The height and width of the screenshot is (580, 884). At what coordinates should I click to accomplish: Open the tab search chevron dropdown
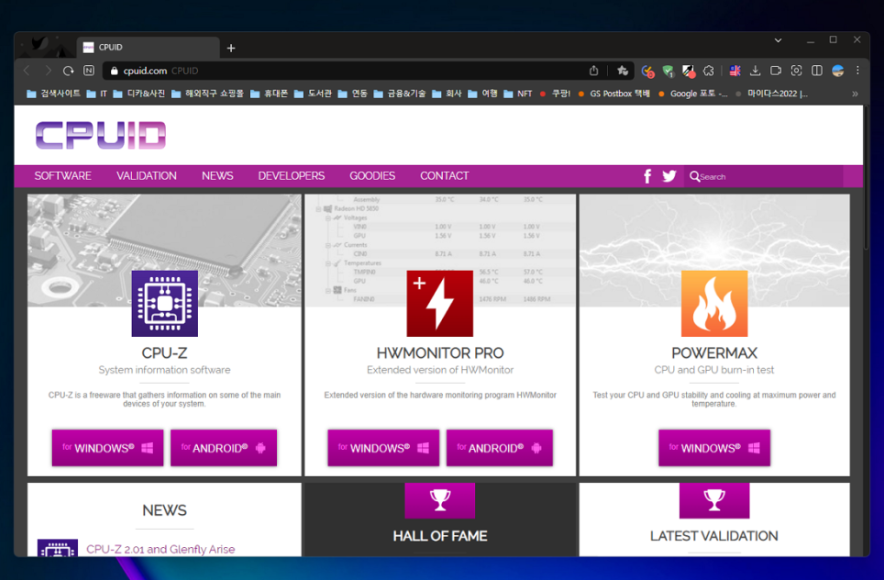(778, 40)
